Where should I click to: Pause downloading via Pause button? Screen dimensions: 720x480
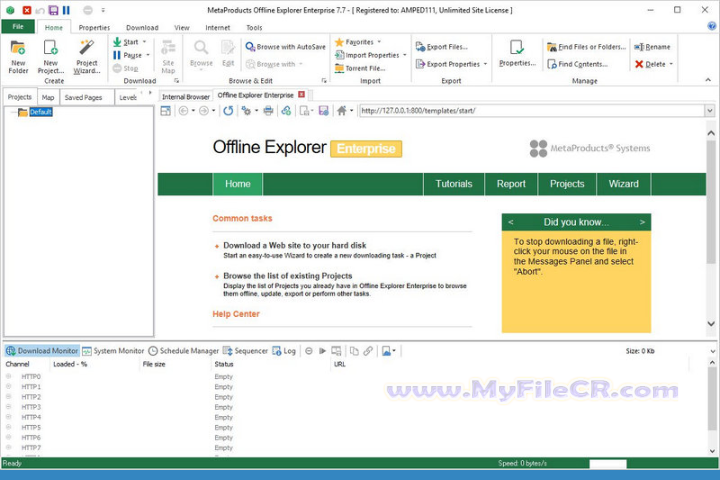tap(128, 55)
